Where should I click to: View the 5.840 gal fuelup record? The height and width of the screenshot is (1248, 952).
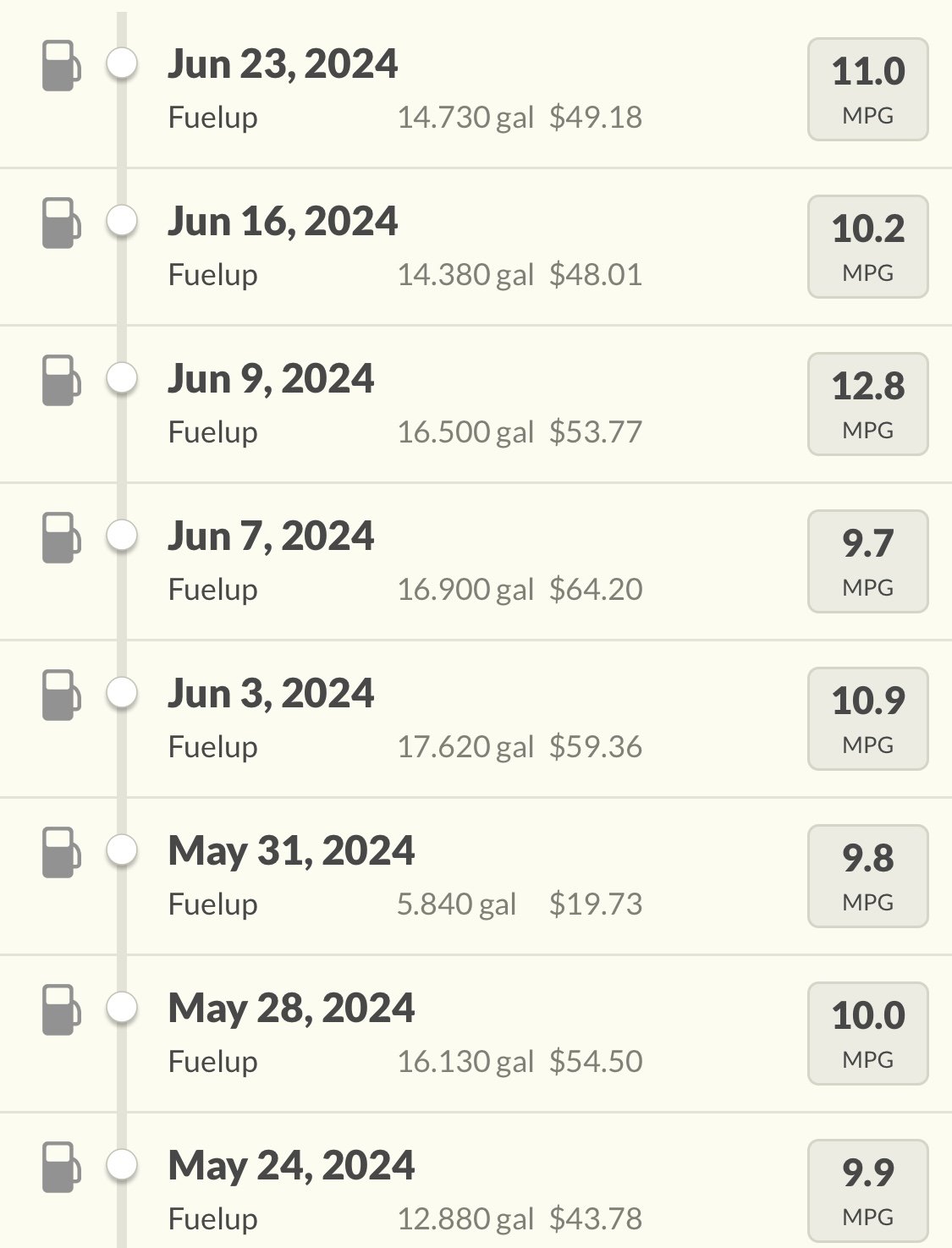coord(456,904)
